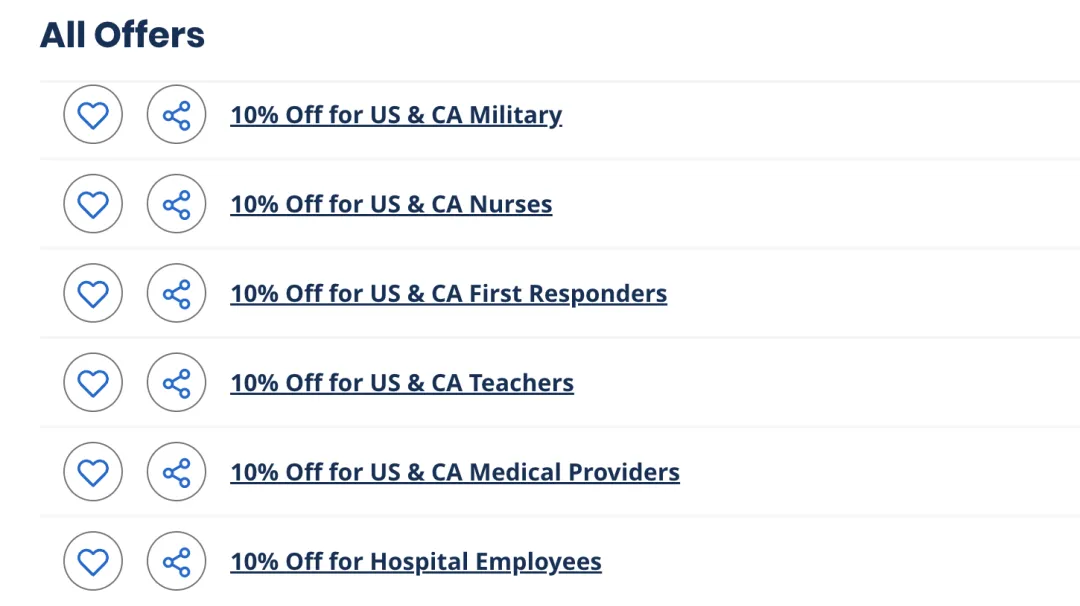Heart the Medical Providers offer

point(93,472)
